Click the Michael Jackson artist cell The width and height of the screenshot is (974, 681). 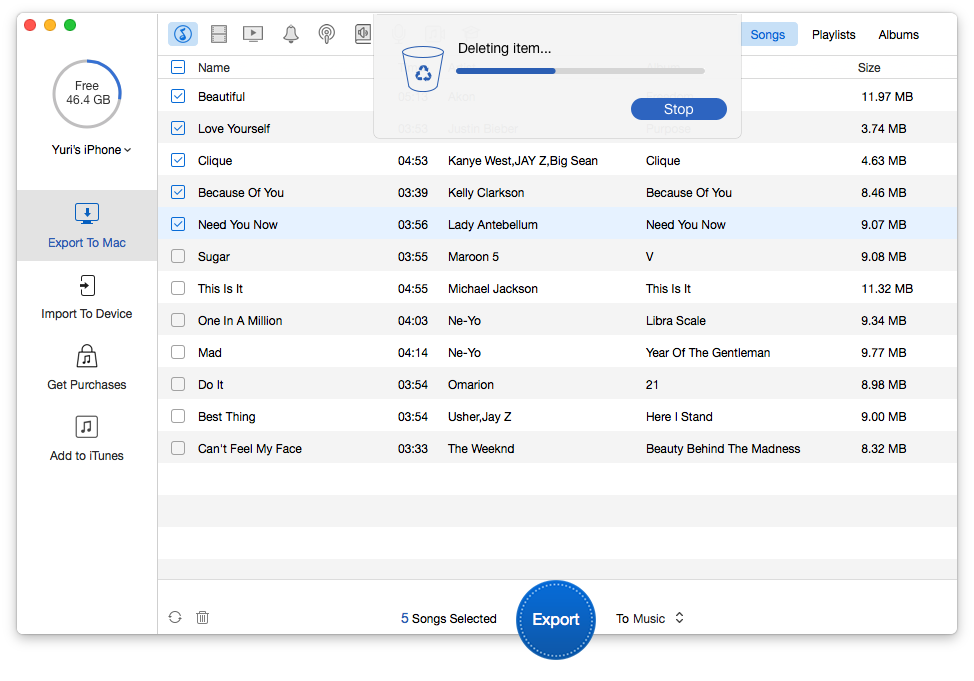[x=493, y=288]
